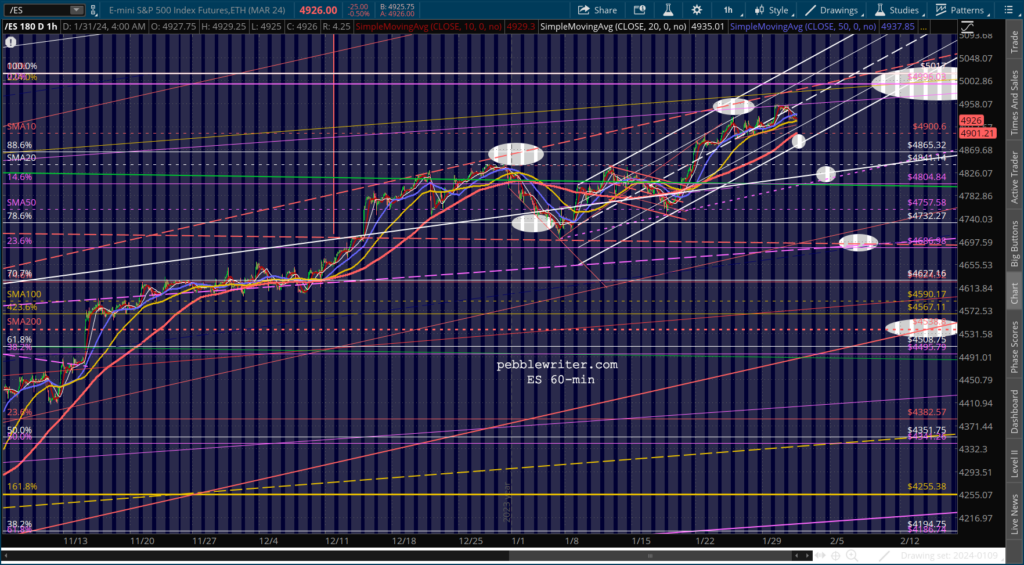Click the horizontal scrollbar right arrow

pyautogui.click(x=807, y=555)
